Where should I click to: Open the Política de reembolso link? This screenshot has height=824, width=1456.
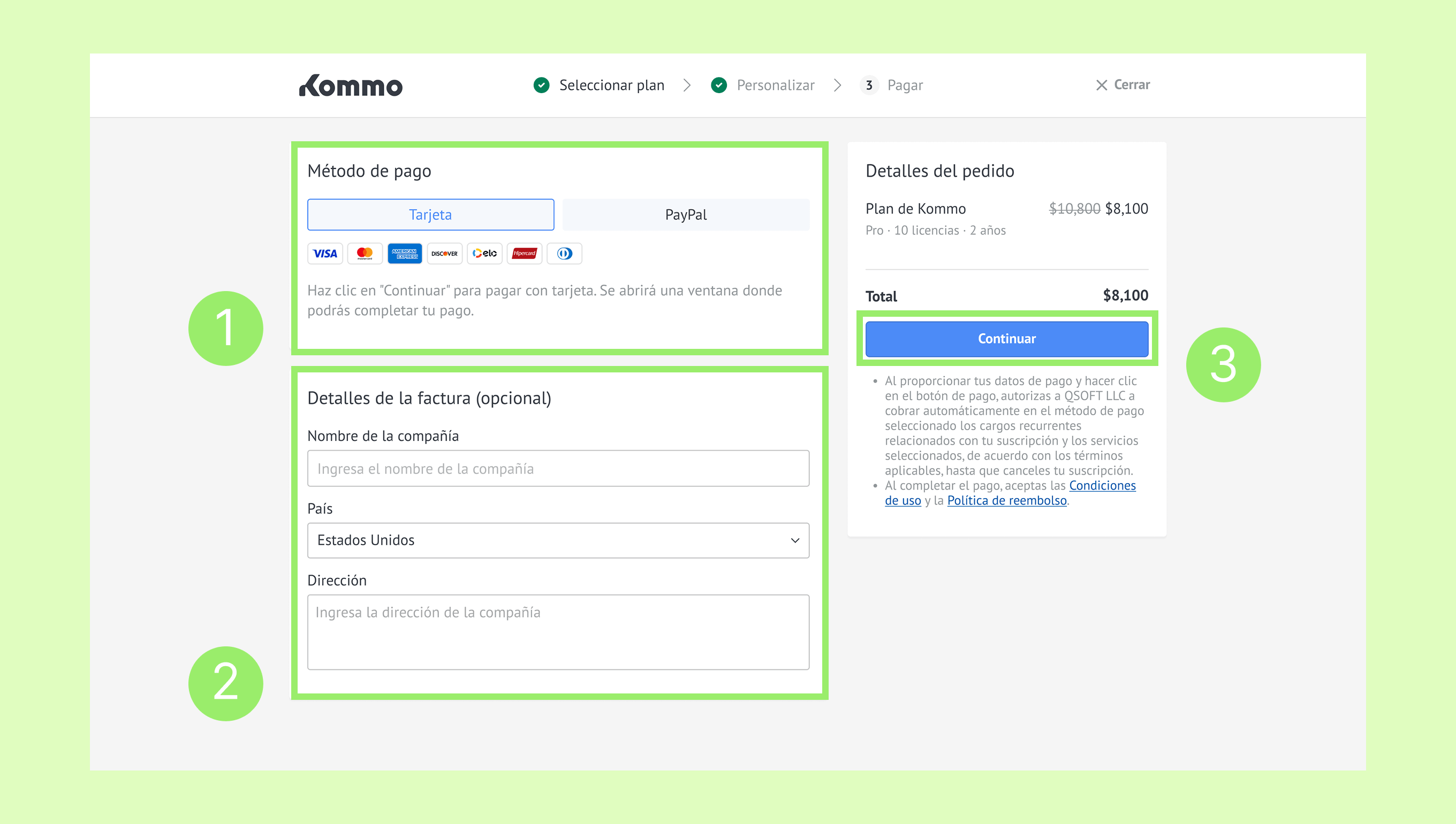click(1006, 500)
